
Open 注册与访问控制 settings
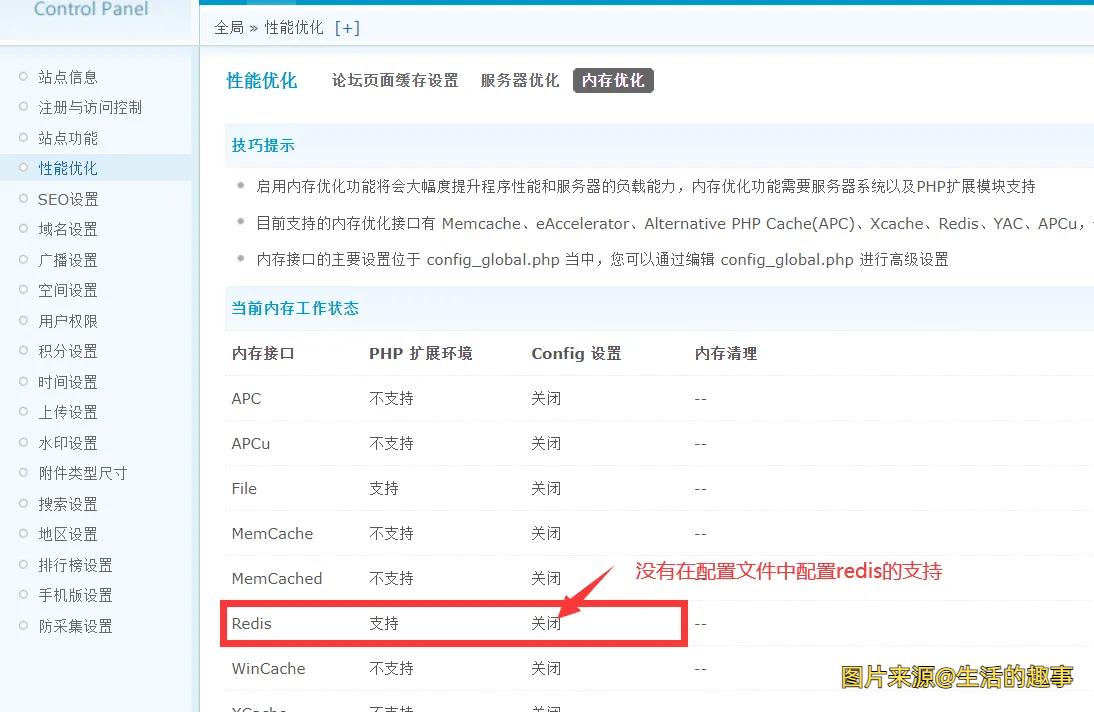[90, 107]
